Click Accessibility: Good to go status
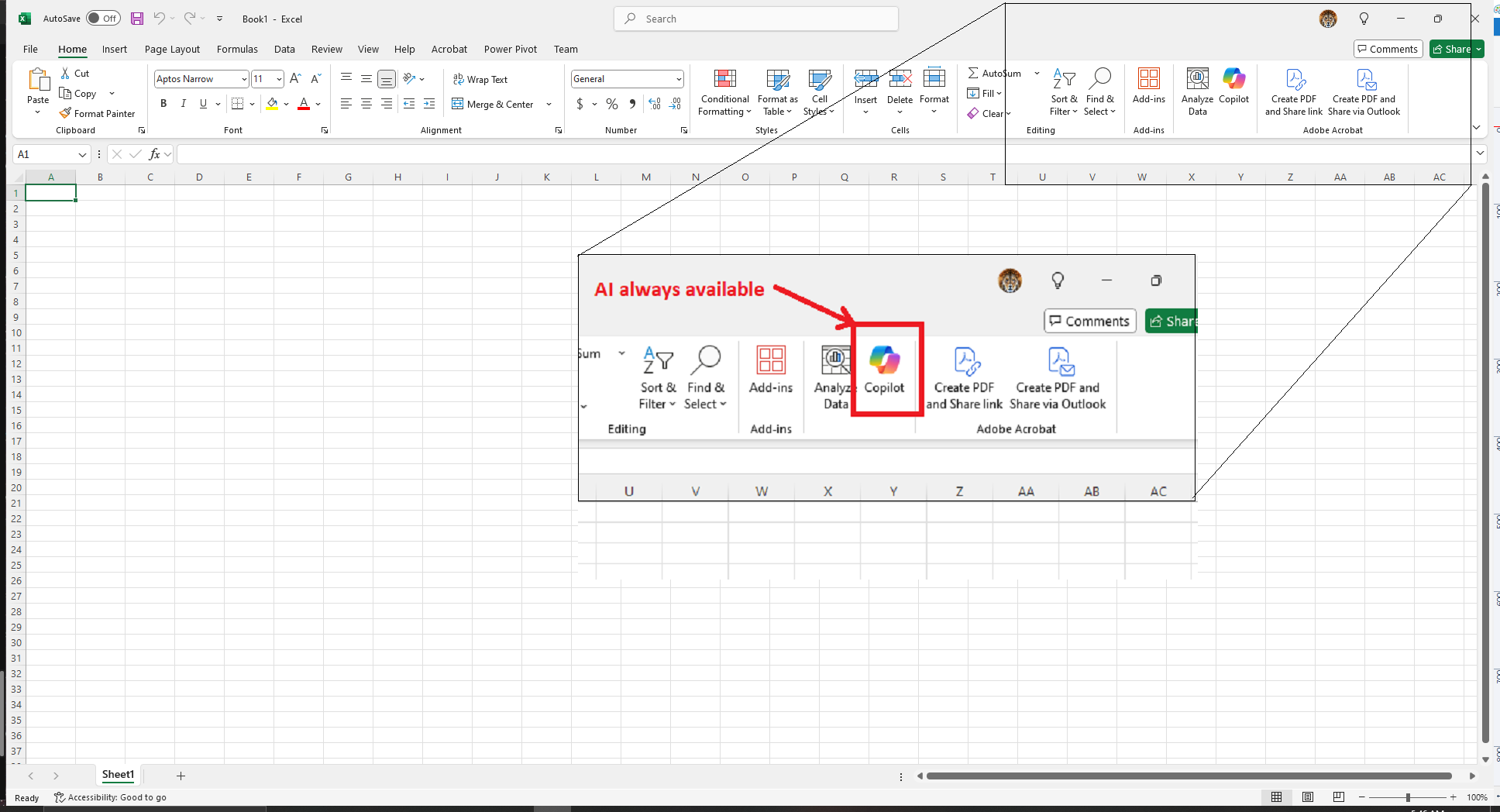Image resolution: width=1500 pixels, height=812 pixels. (x=110, y=797)
